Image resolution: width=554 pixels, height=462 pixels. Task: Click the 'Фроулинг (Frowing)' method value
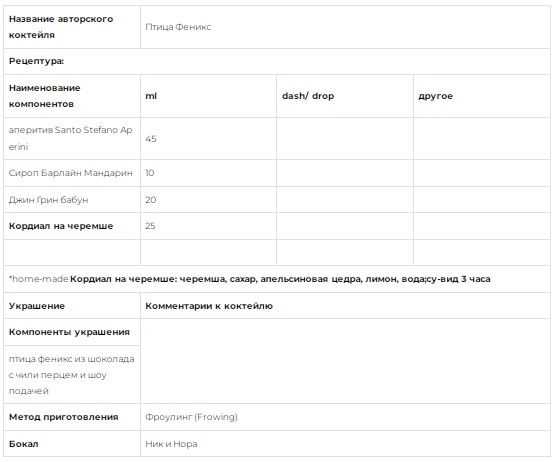[x=191, y=417]
